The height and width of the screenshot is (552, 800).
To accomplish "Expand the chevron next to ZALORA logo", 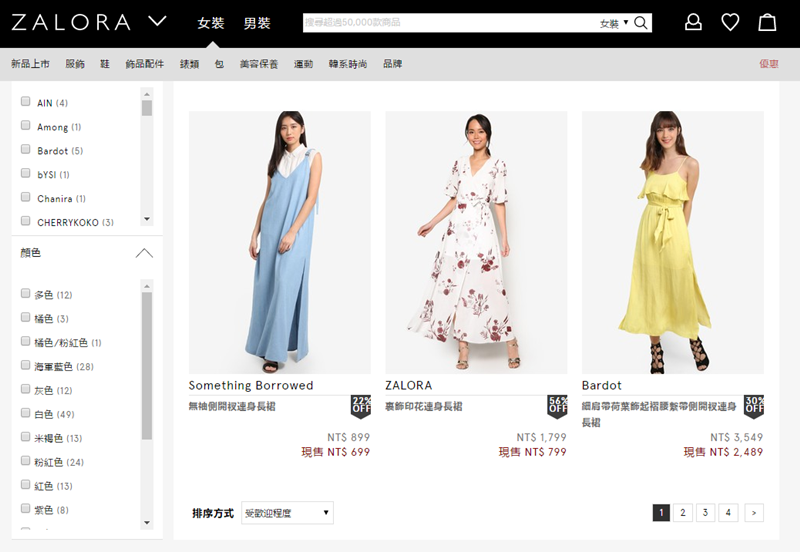I will [157, 21].
